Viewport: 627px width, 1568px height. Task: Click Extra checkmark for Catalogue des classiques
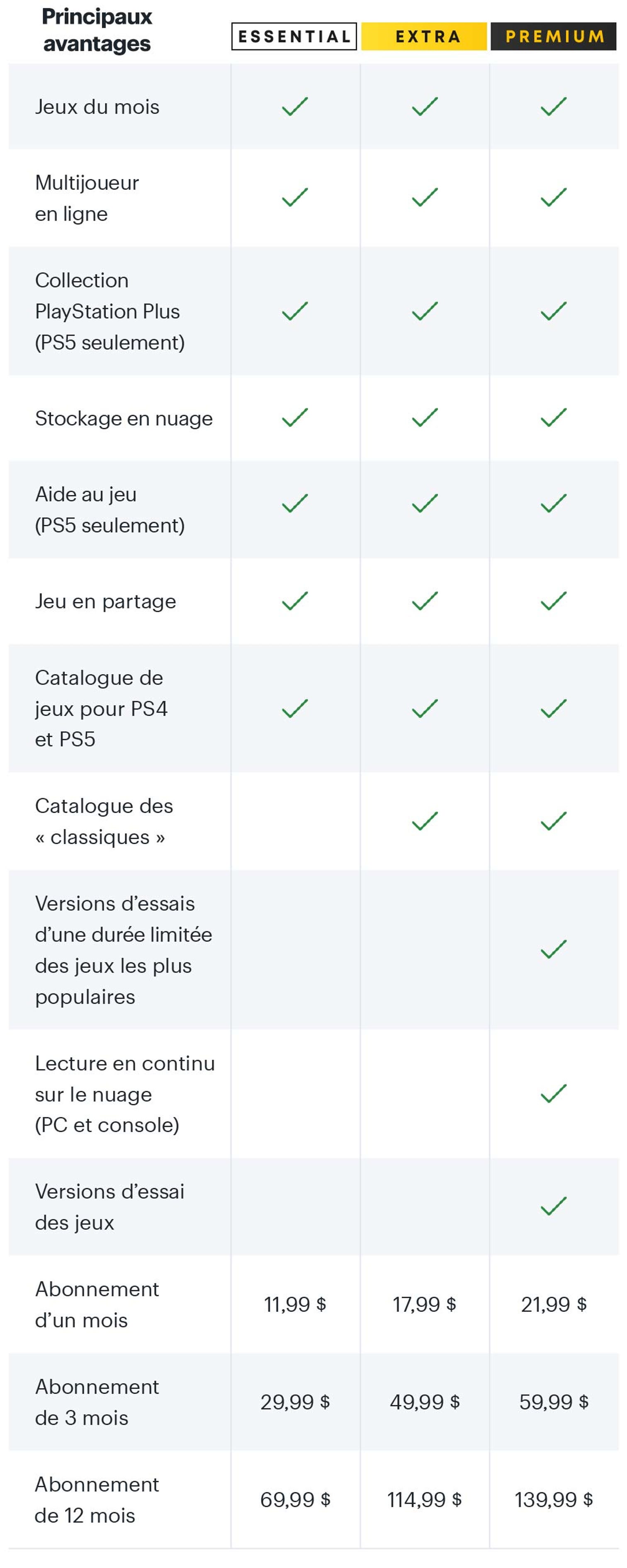[x=424, y=821]
